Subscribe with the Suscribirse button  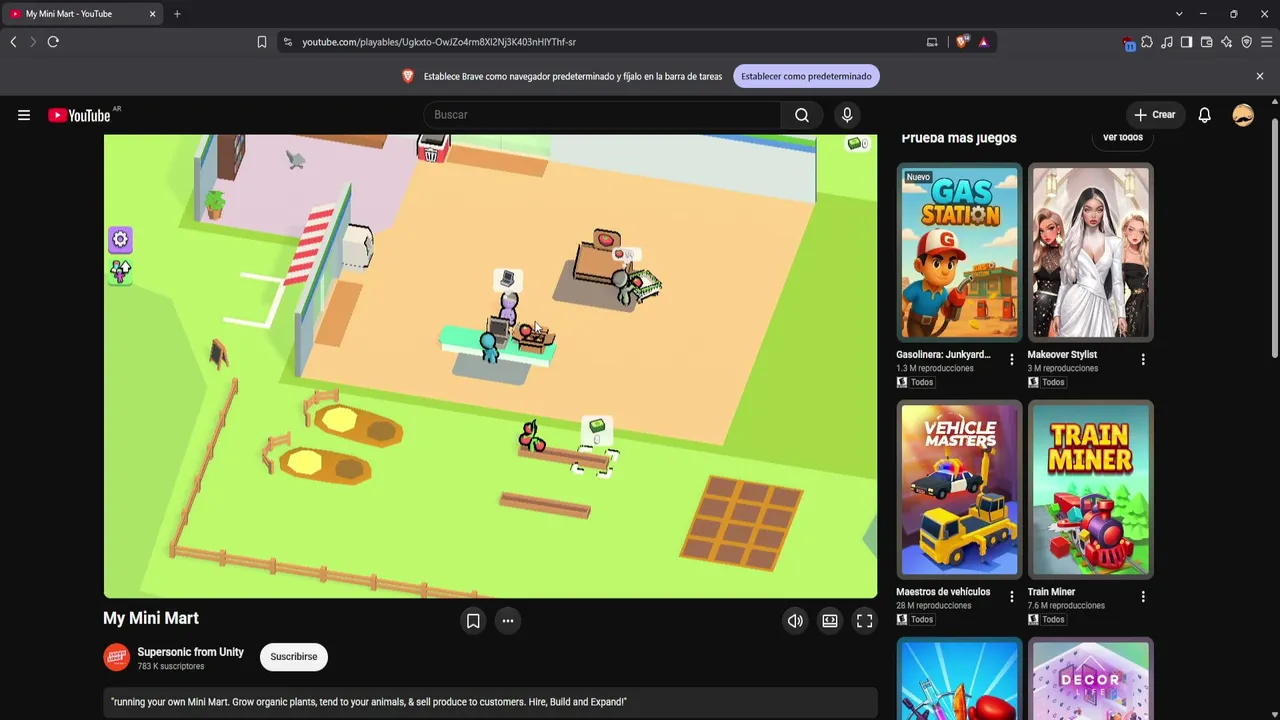pos(294,657)
